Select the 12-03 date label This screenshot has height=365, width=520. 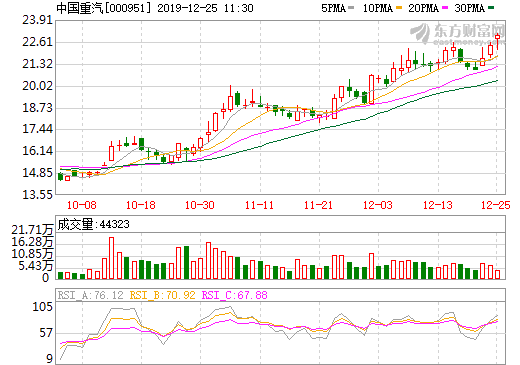pos(378,205)
